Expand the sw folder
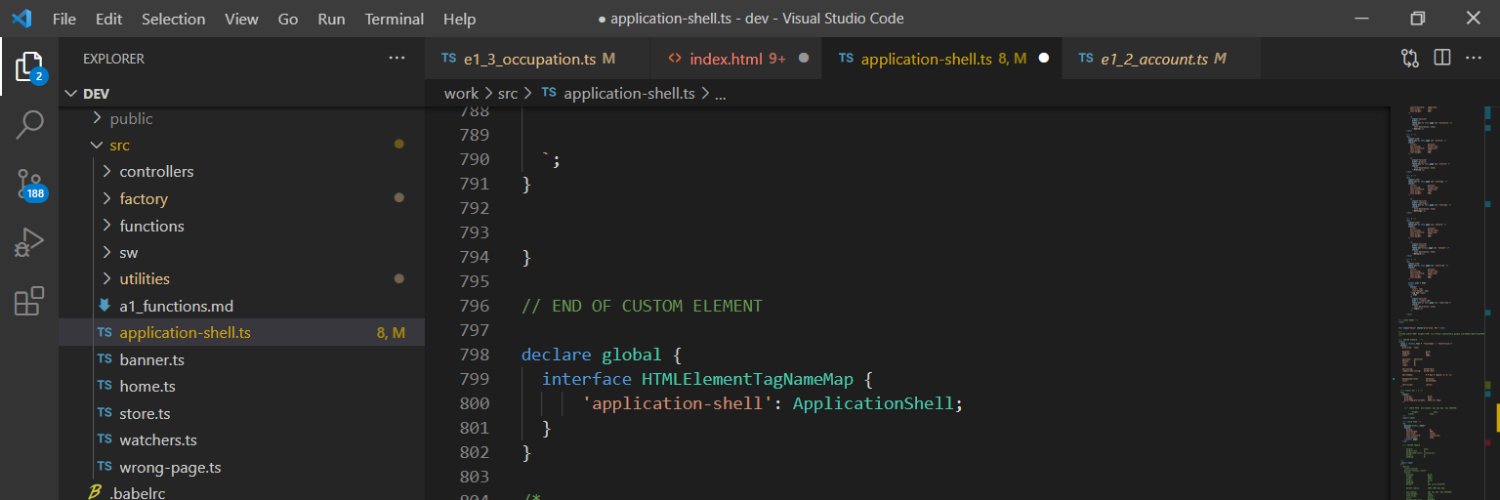This screenshot has width=1500, height=500. tap(108, 253)
